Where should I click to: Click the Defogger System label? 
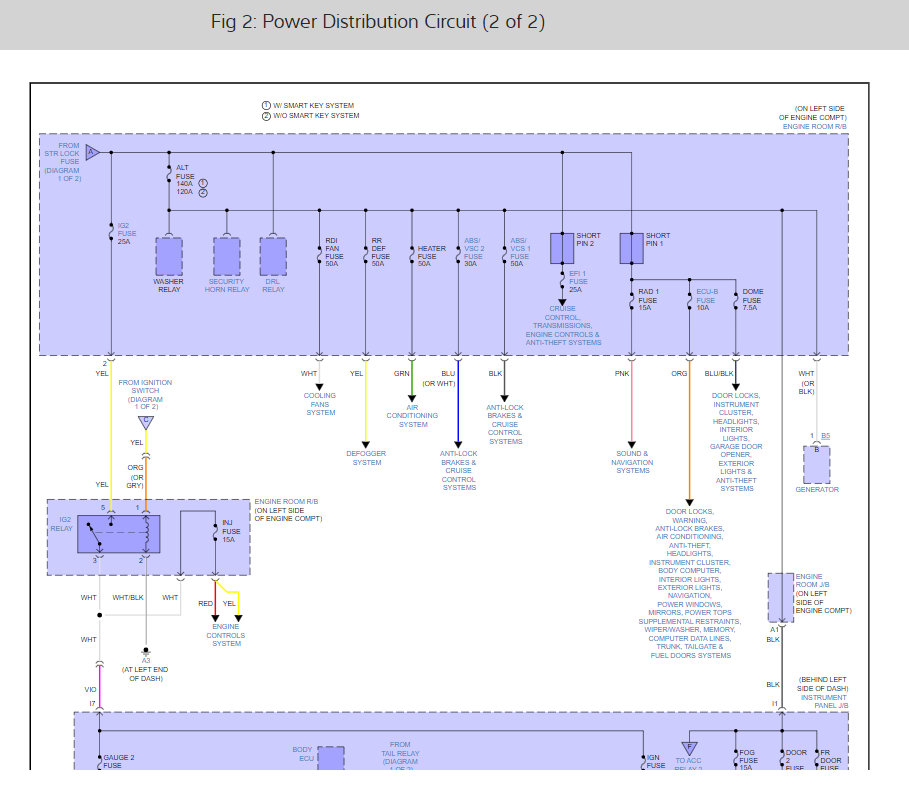(366, 458)
